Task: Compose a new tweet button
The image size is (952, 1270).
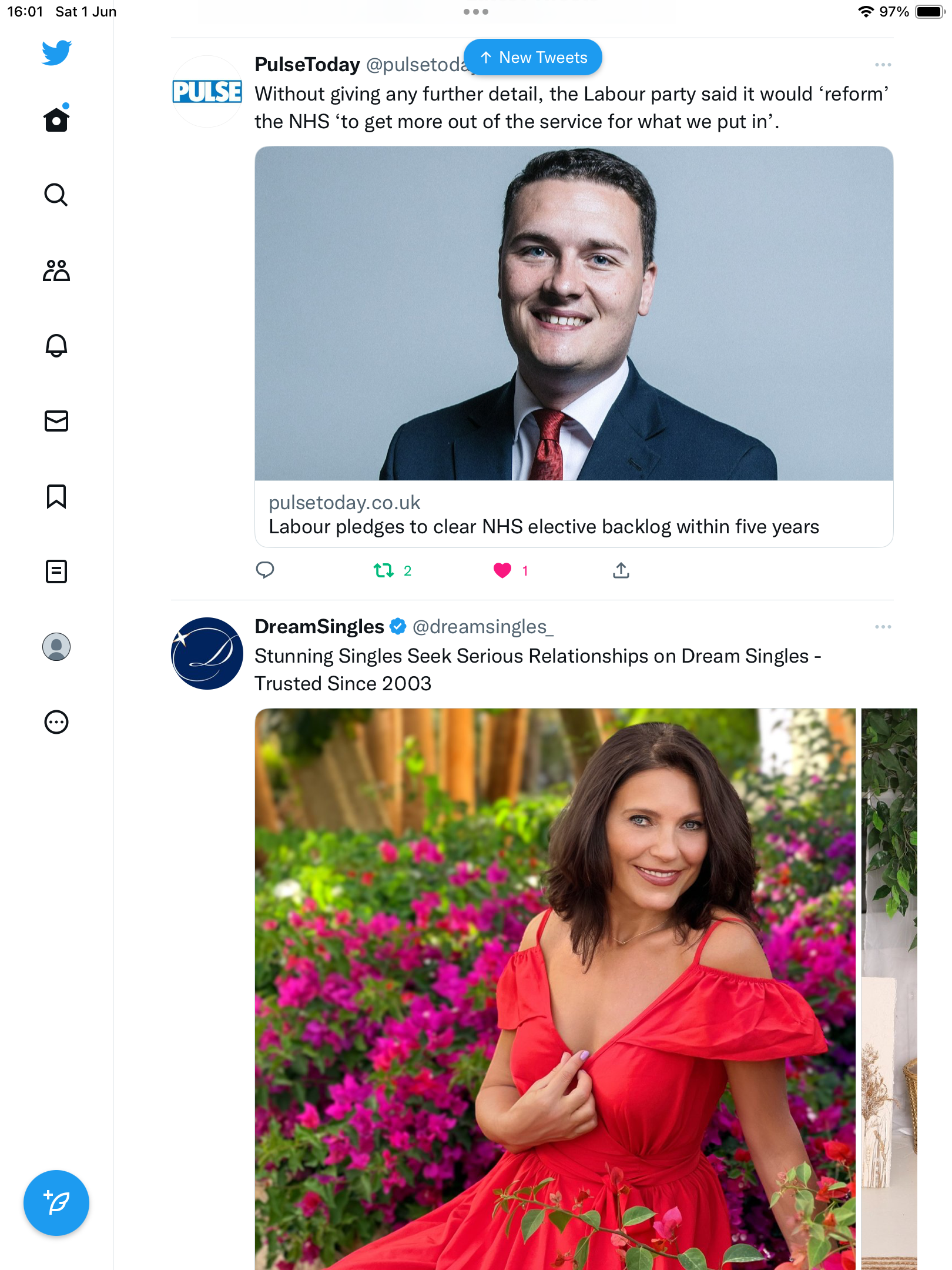Action: pos(56,1202)
